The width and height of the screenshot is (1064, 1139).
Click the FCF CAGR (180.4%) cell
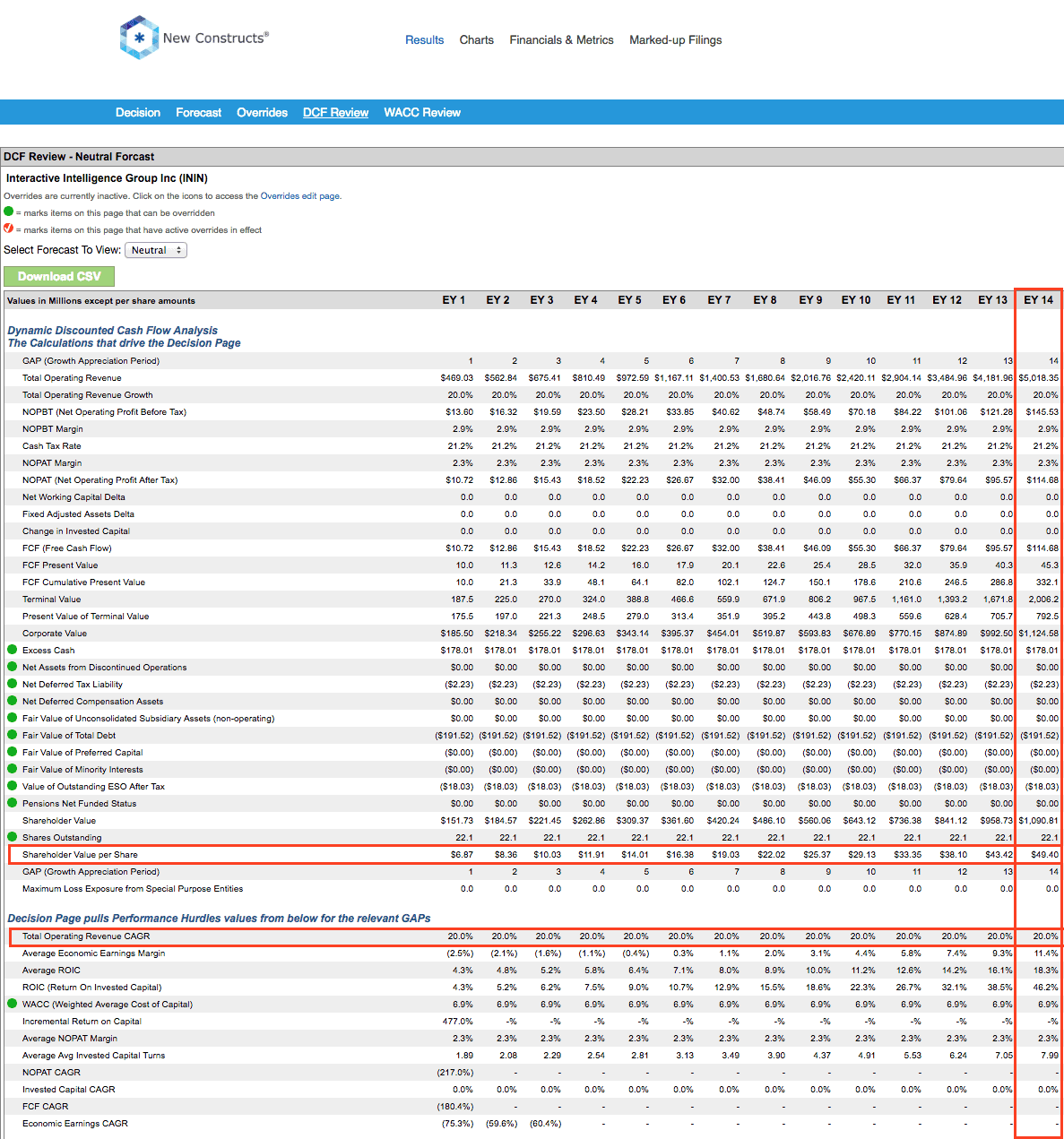coord(455,1107)
